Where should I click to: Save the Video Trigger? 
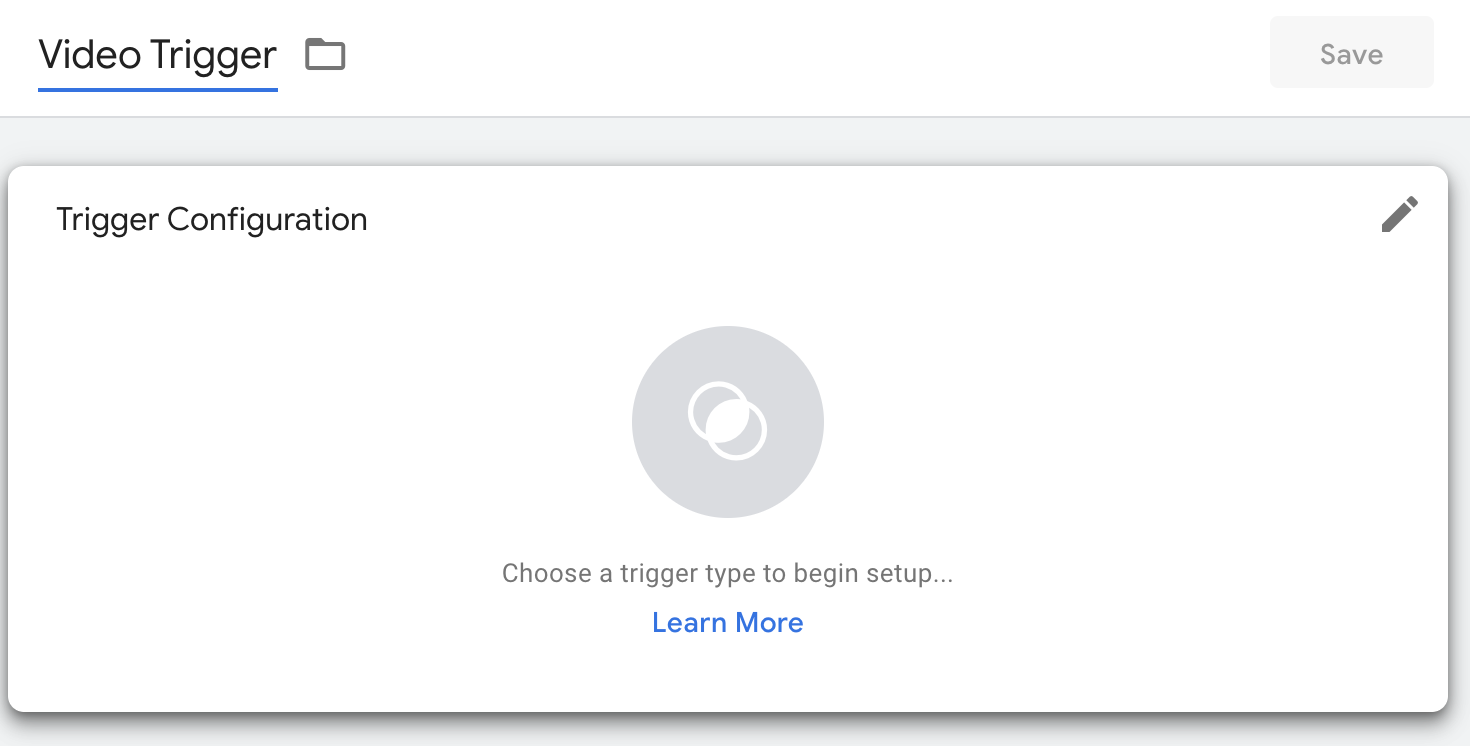coord(1351,54)
